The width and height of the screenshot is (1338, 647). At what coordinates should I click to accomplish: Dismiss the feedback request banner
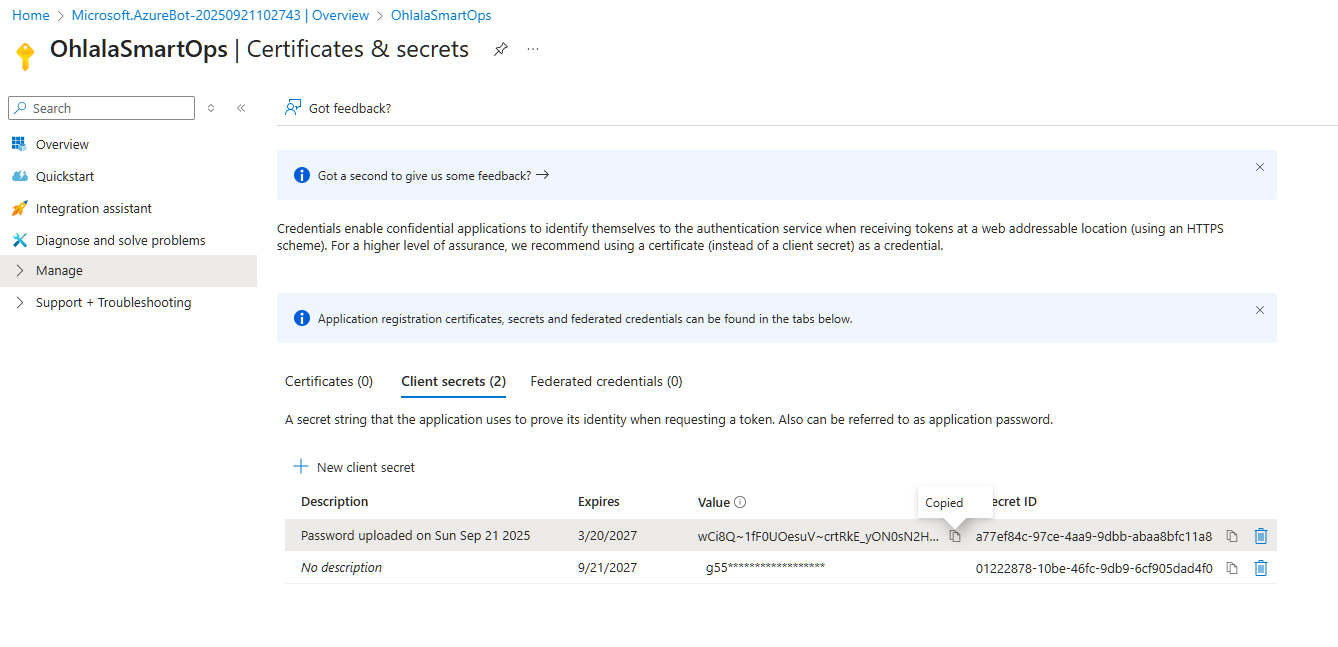[1260, 167]
